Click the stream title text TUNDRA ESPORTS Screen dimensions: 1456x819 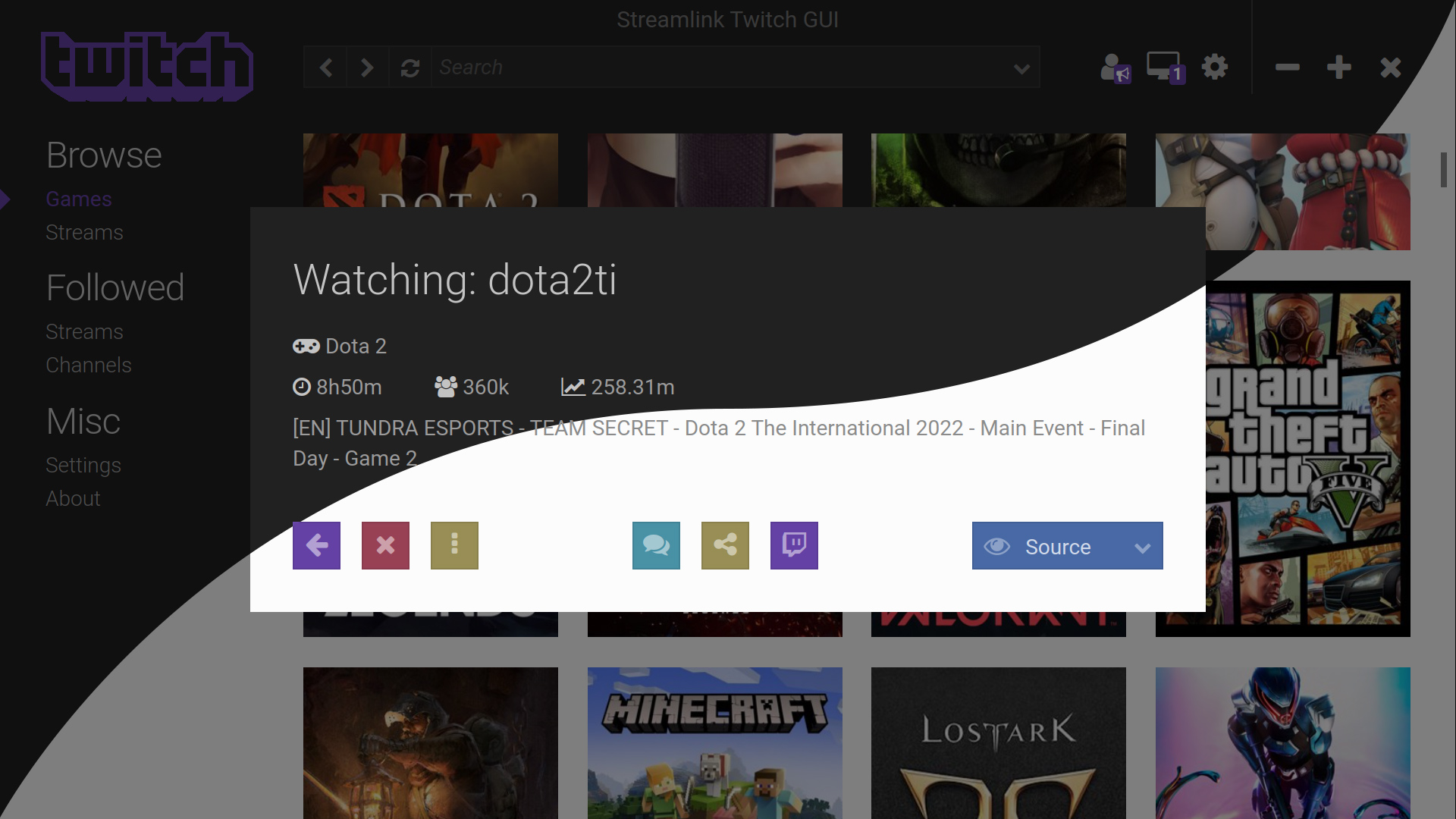coord(425,428)
